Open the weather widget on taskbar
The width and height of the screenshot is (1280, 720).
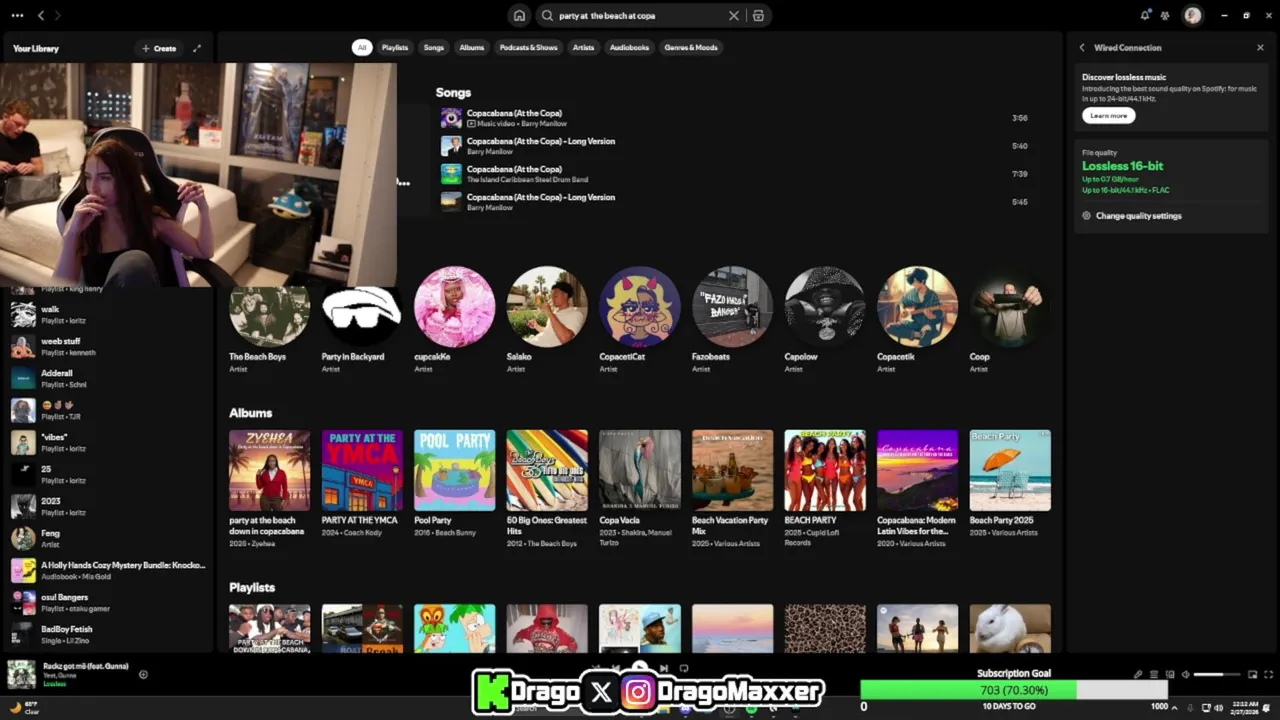24,708
